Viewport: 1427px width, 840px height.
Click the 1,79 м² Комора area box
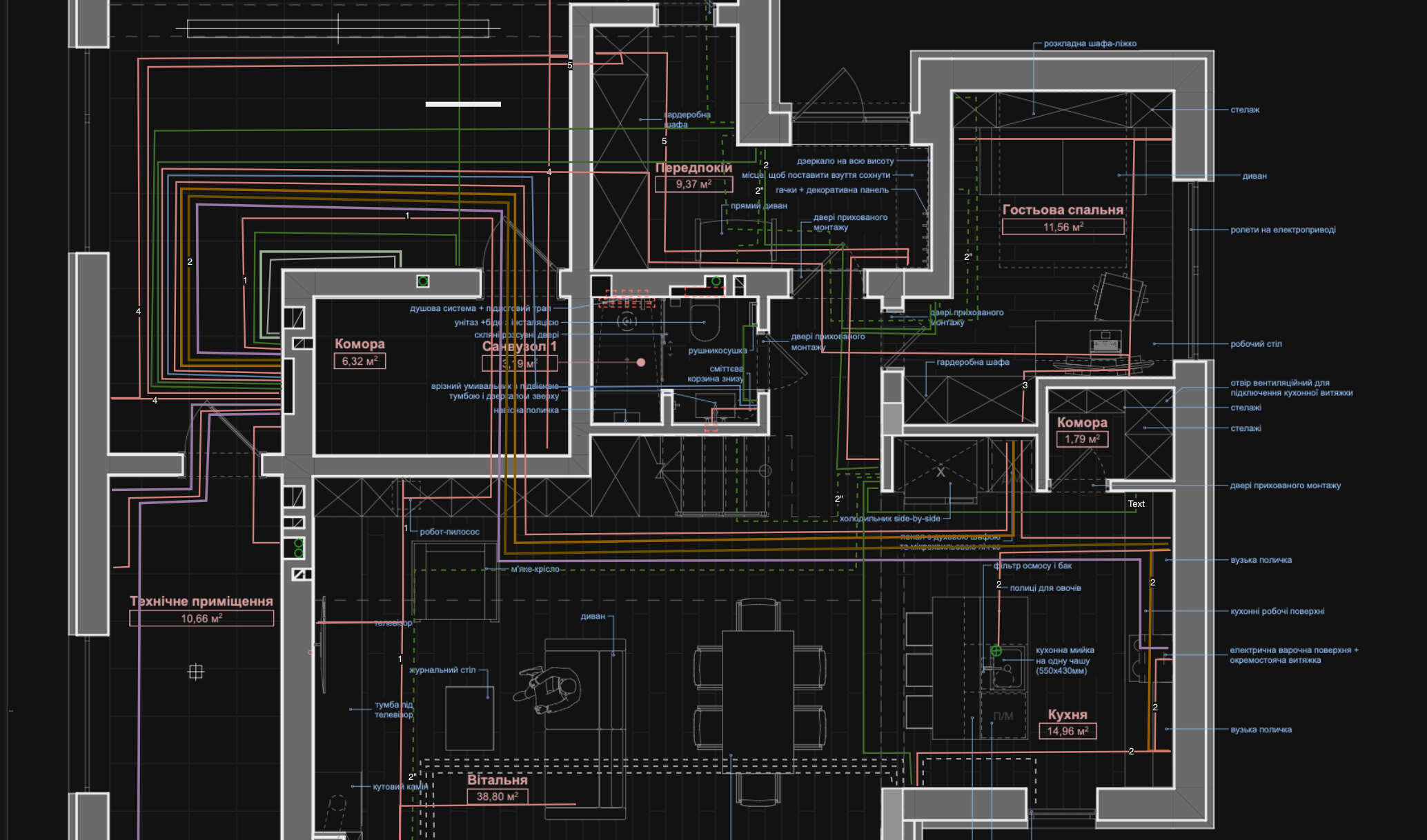tap(1082, 439)
